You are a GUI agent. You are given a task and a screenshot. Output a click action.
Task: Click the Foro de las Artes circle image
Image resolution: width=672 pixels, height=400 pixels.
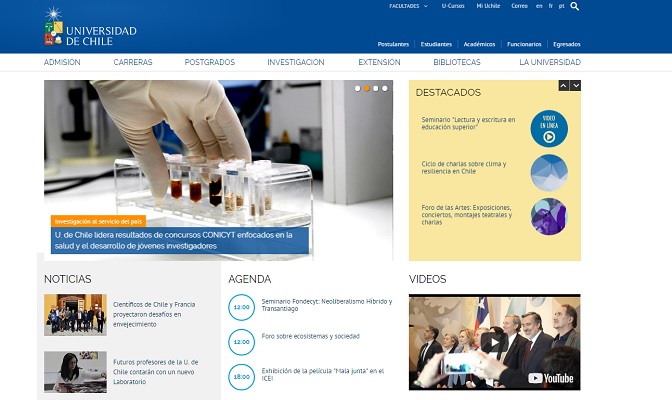click(548, 216)
